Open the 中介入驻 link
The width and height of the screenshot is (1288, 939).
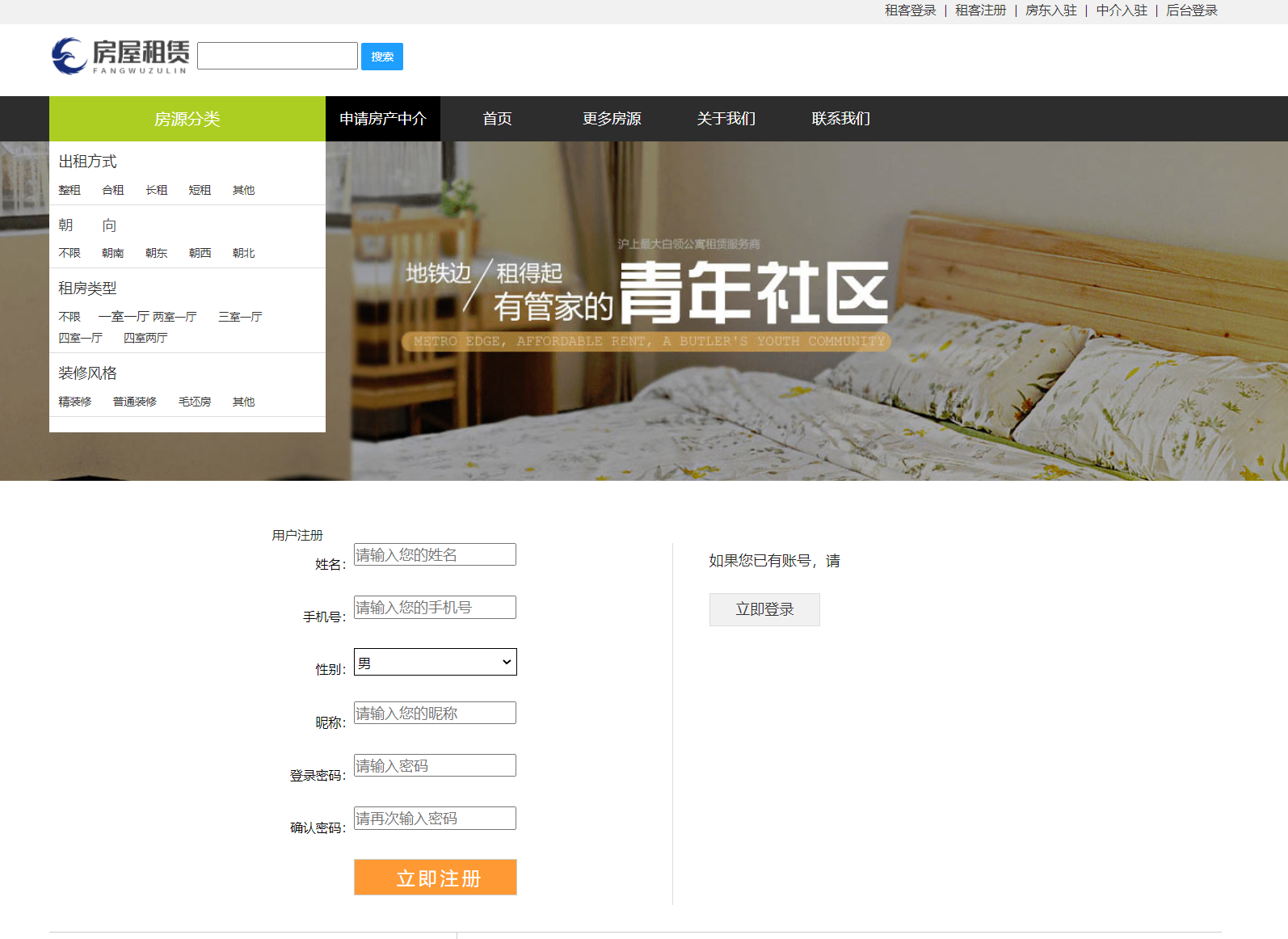[x=1122, y=11]
